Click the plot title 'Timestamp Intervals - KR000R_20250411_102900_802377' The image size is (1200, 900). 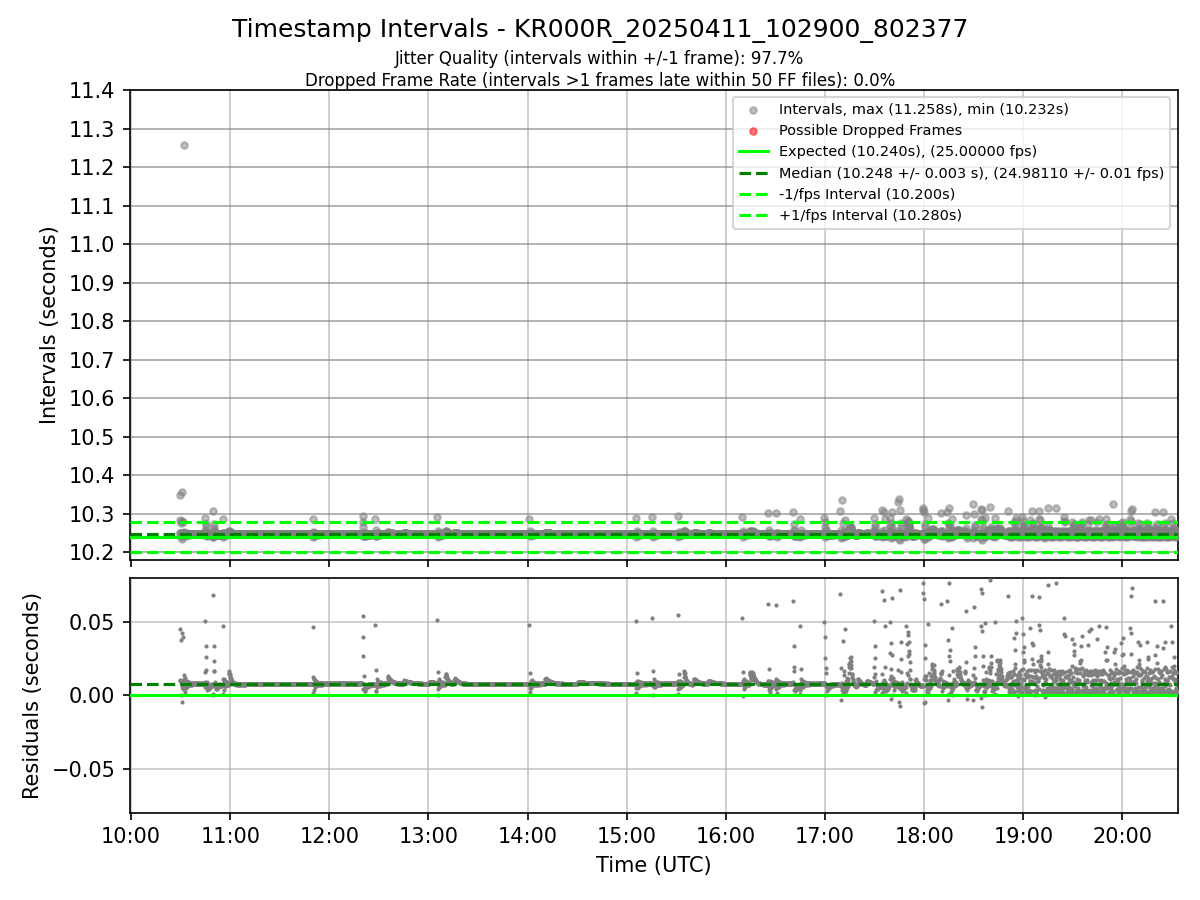(600, 29)
